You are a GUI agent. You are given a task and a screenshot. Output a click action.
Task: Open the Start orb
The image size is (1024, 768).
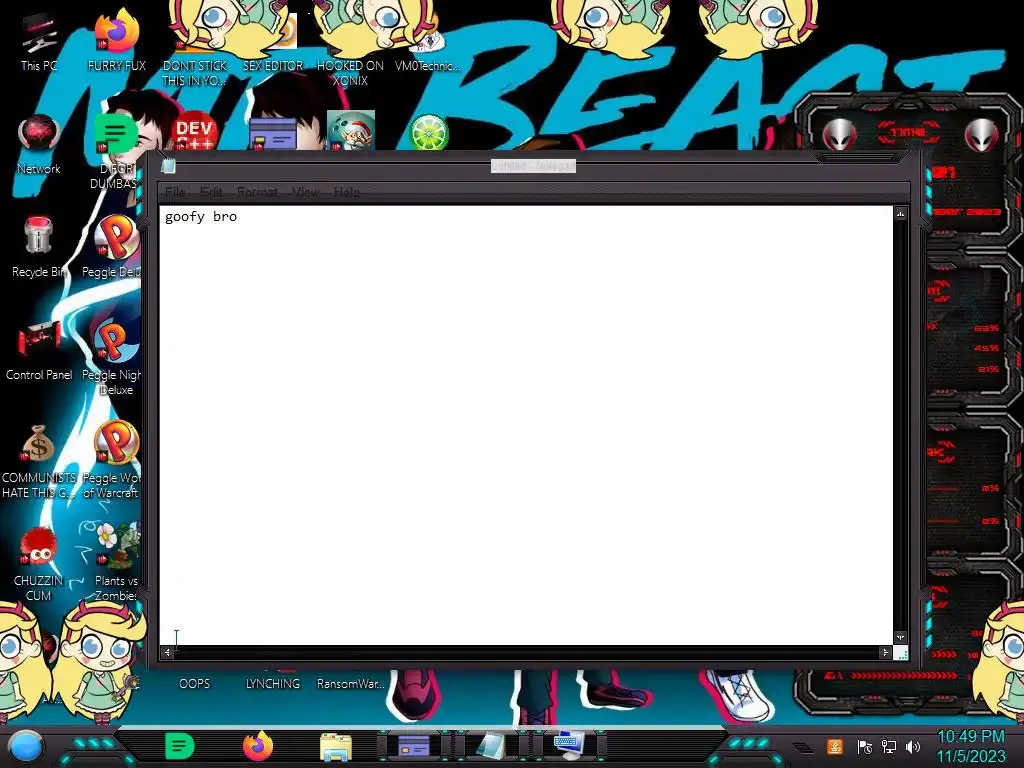[x=26, y=746]
